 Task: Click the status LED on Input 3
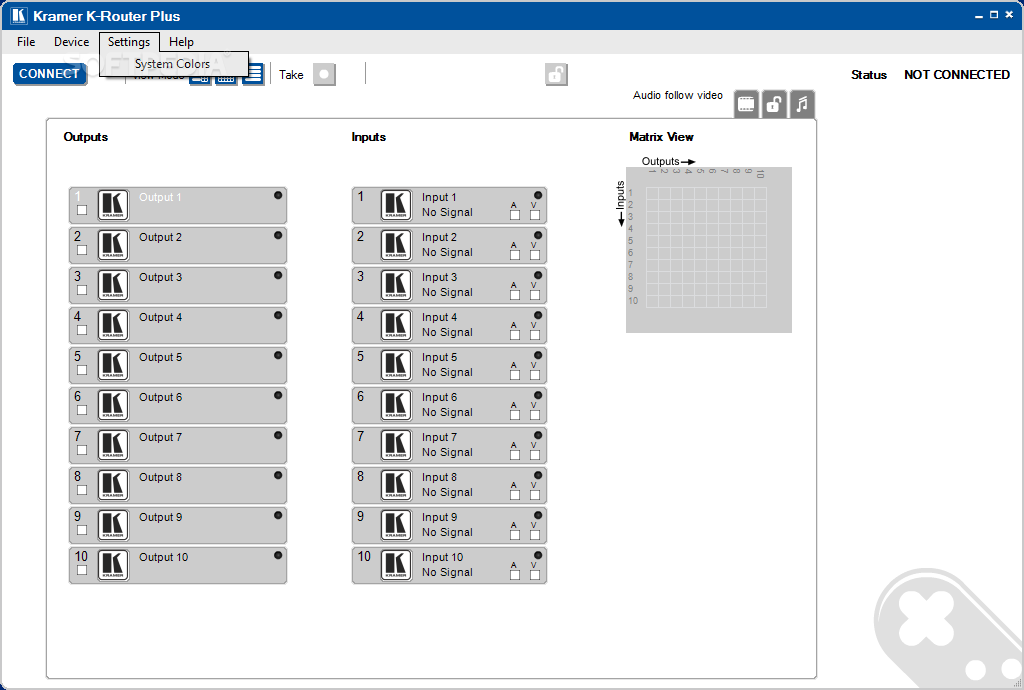538,275
